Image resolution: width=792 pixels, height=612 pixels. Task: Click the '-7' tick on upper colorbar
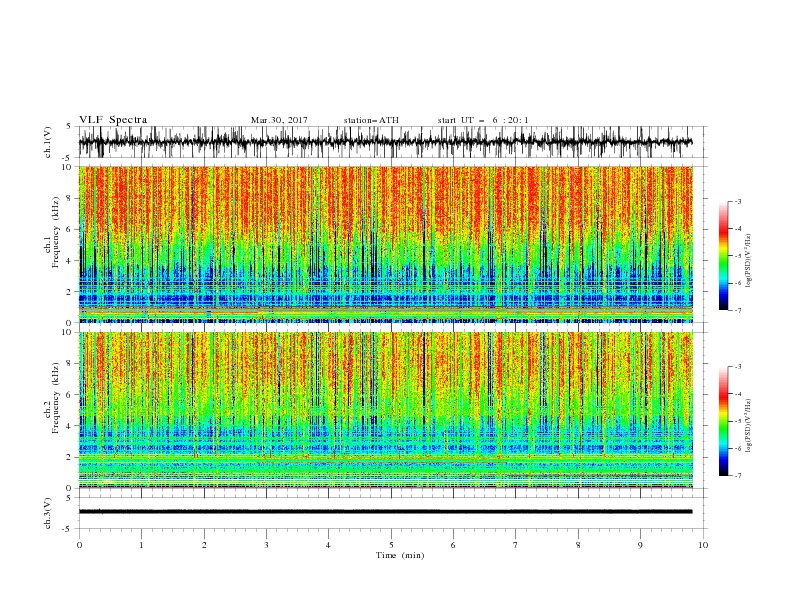pos(738,310)
